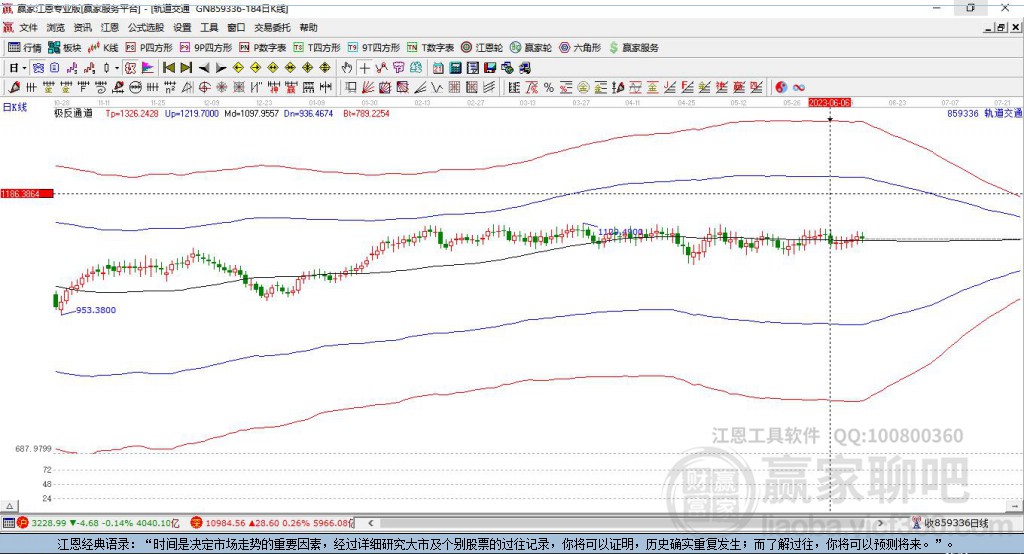Open the 行情 market quotes view
Viewport: 1024px width, 554px height.
coord(24,48)
